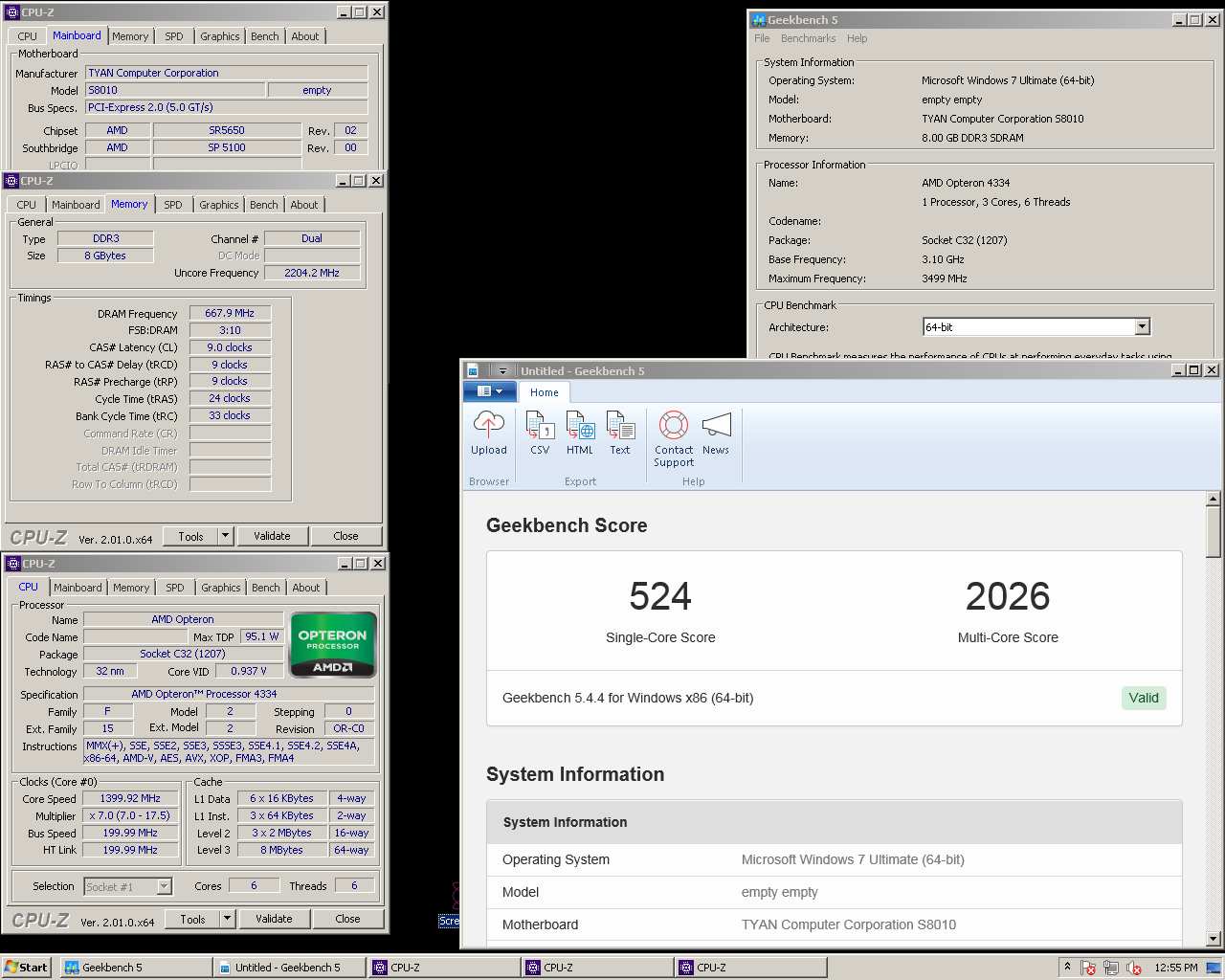Click the network tray icon
The image size is (1225, 980).
click(1111, 968)
